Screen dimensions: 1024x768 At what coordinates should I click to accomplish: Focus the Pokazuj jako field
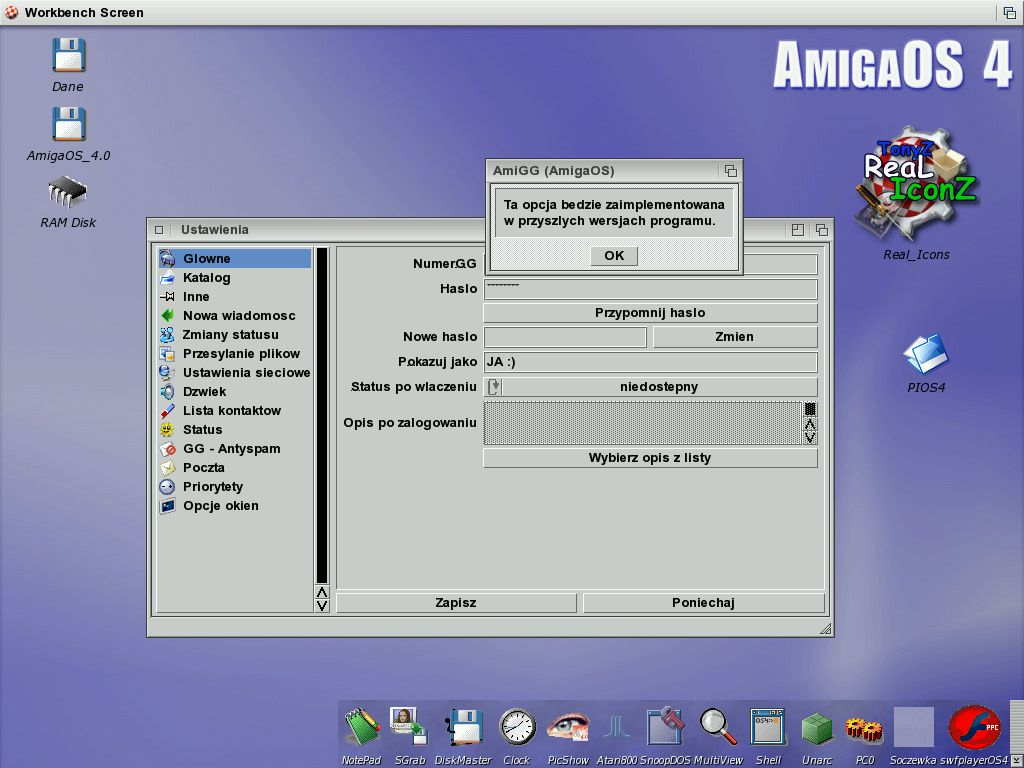tap(650, 362)
